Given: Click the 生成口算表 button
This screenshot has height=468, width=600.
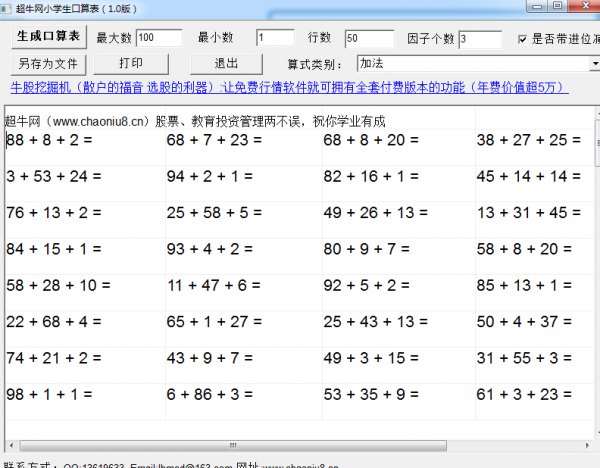Looking at the screenshot, I should pyautogui.click(x=49, y=37).
